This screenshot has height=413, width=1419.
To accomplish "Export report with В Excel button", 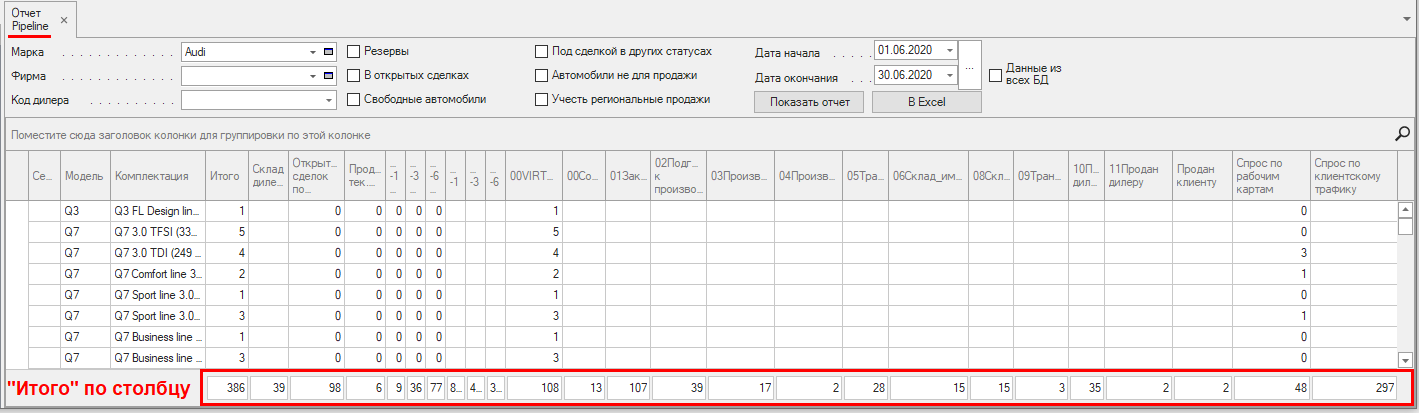I will tap(926, 102).
